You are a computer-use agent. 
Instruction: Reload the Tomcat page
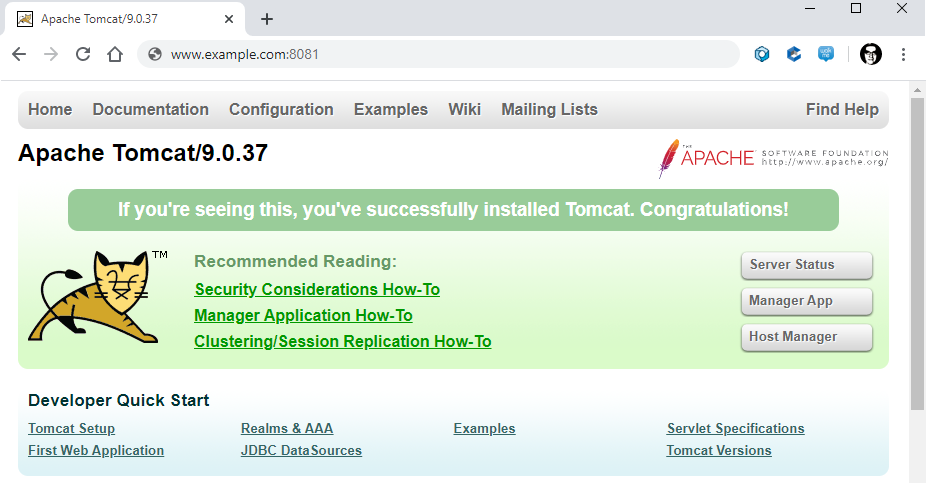point(83,54)
